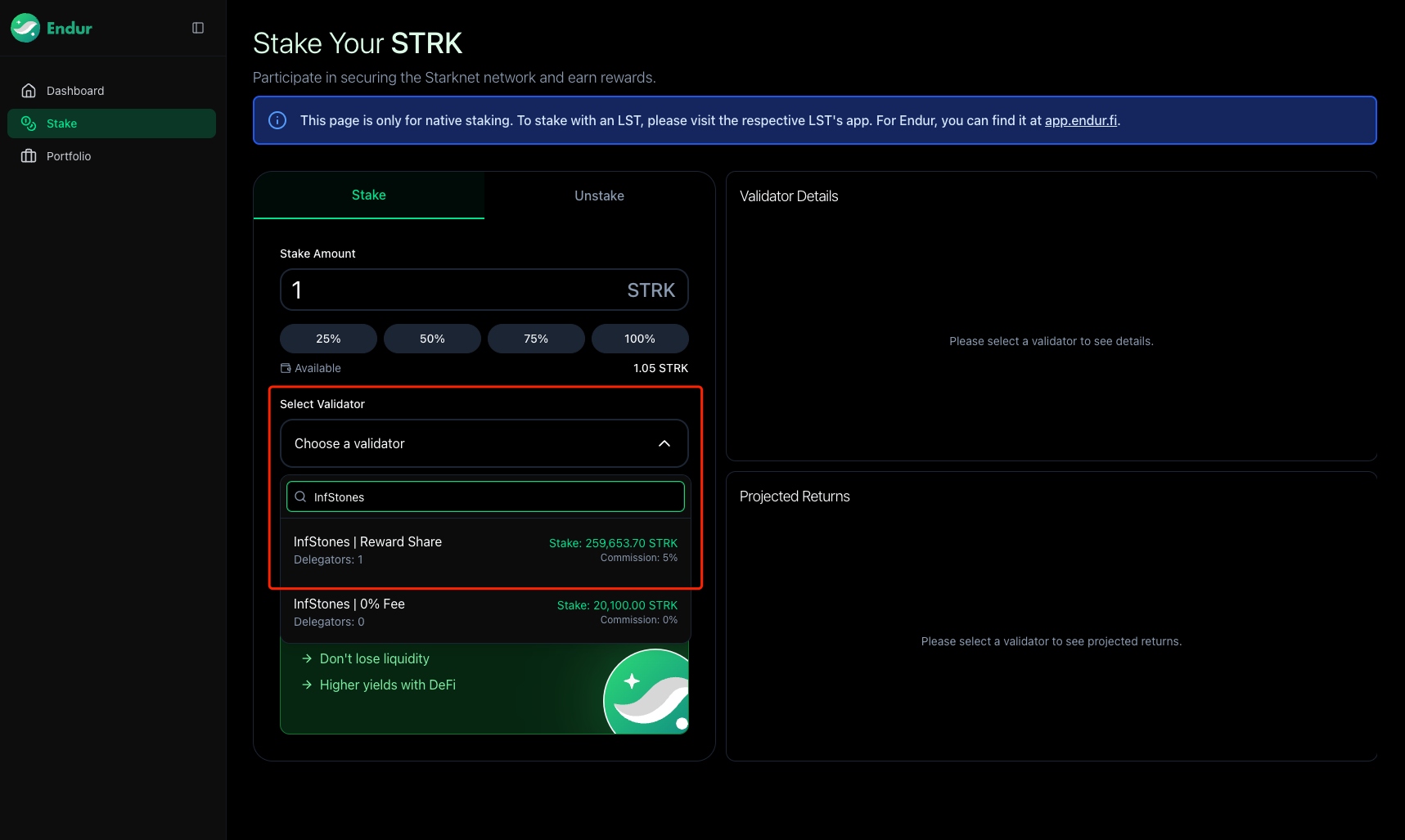This screenshot has height=840, width=1405.
Task: Open the Stake sidebar item
Action: point(111,124)
